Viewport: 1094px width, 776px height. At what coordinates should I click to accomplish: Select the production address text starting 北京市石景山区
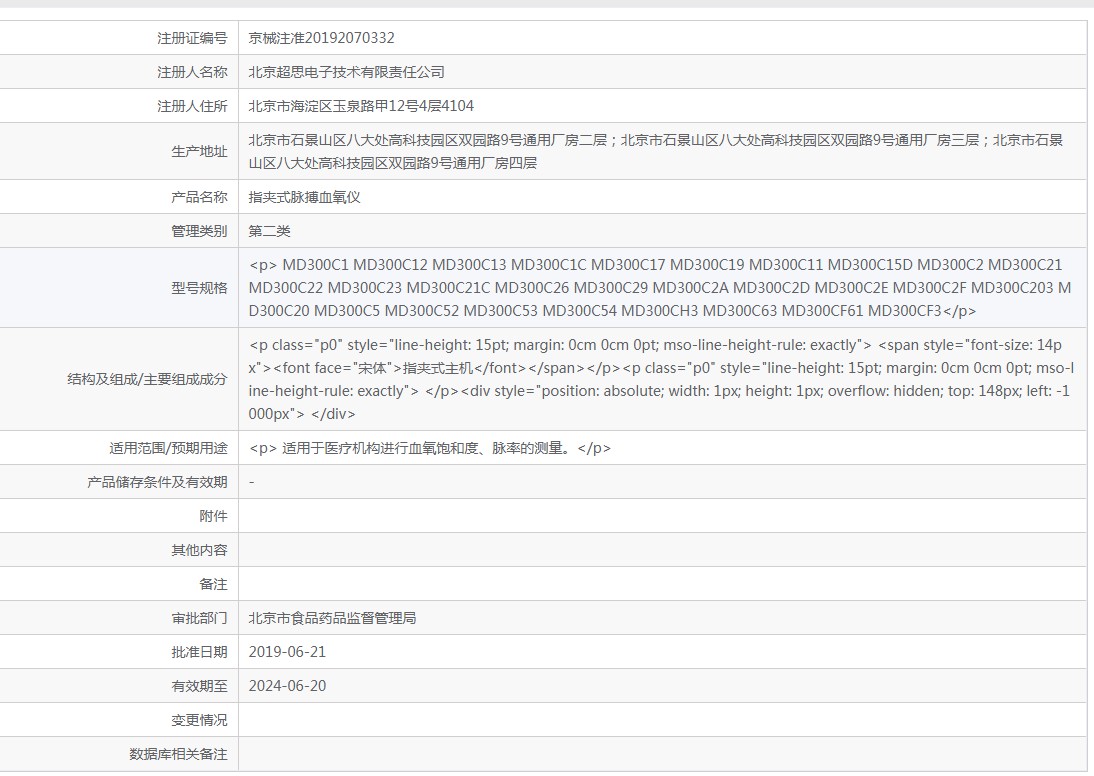tap(656, 151)
